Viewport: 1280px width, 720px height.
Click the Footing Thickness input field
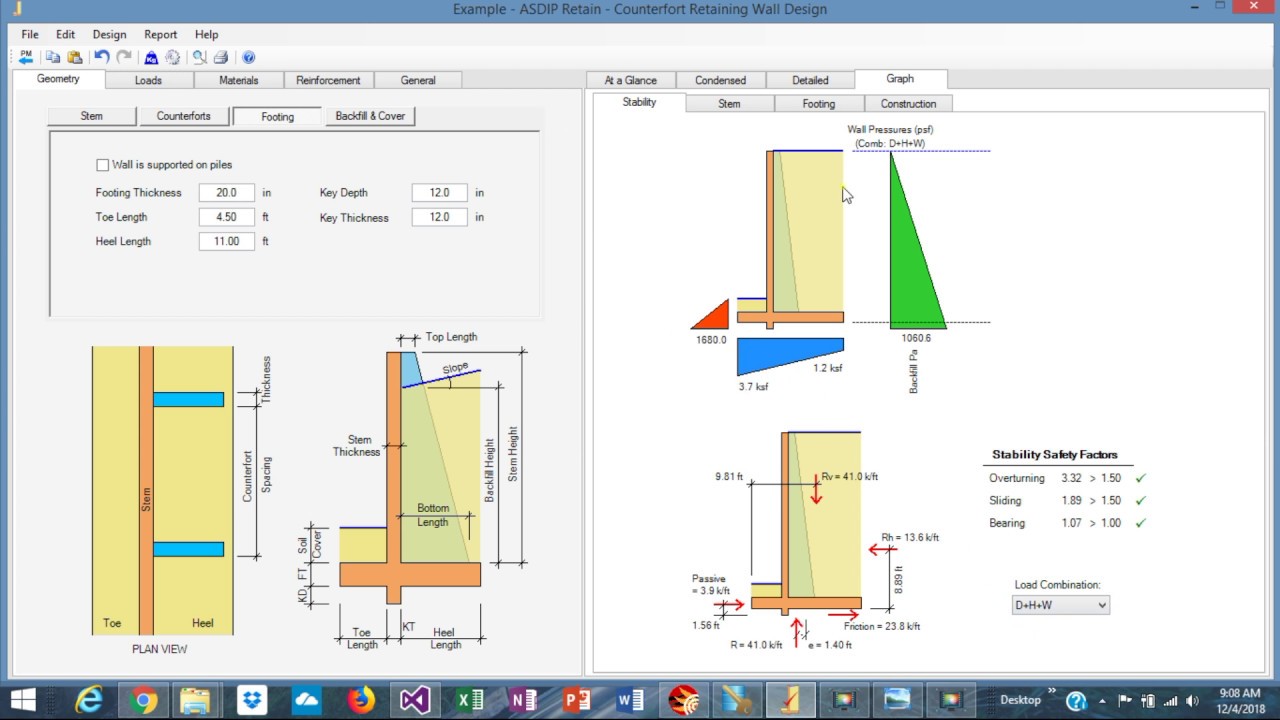(226, 193)
